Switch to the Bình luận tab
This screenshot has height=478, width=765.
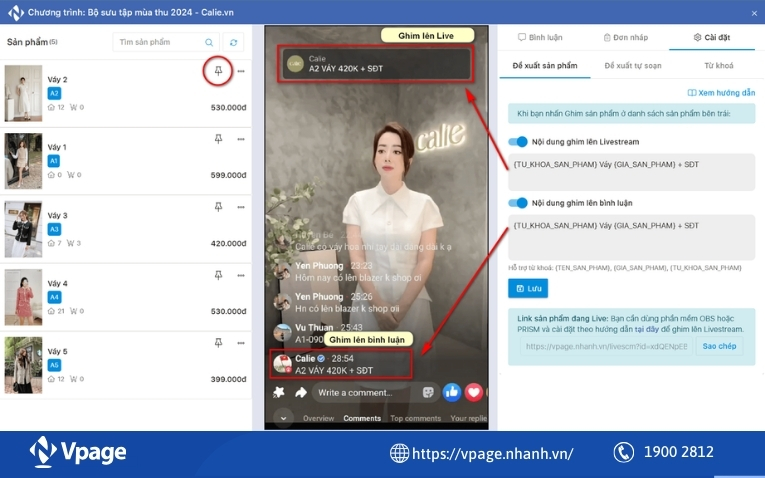pyautogui.click(x=540, y=38)
